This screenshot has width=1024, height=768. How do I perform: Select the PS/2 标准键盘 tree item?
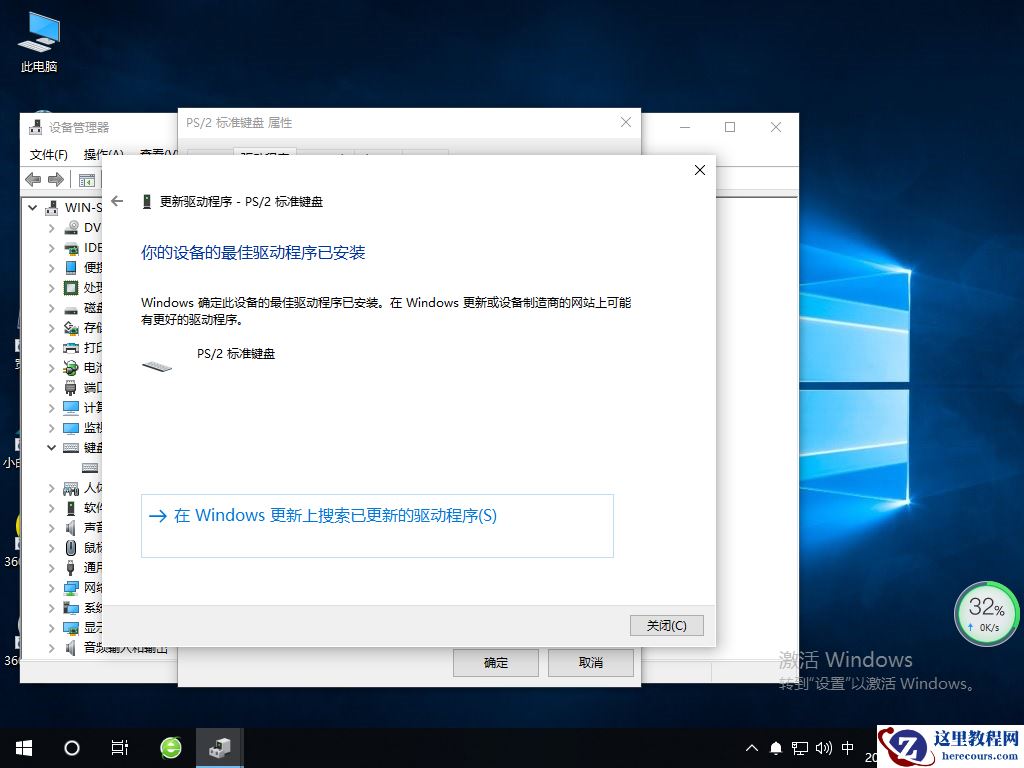(90, 467)
